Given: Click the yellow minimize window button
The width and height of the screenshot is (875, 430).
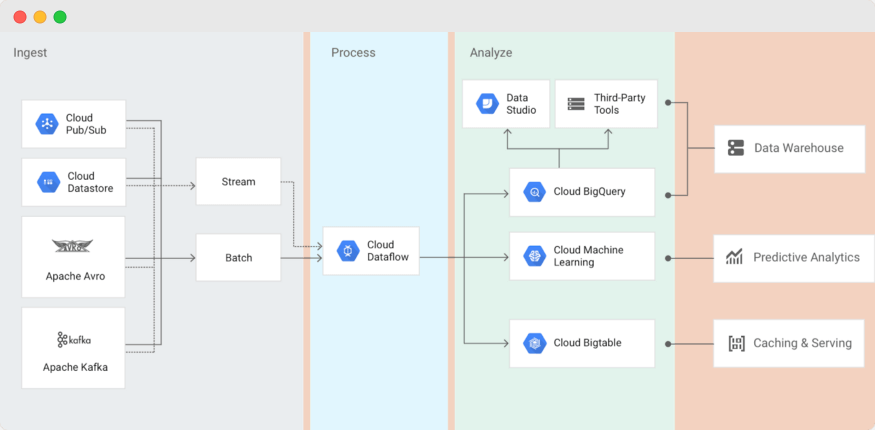Looking at the screenshot, I should coord(40,17).
